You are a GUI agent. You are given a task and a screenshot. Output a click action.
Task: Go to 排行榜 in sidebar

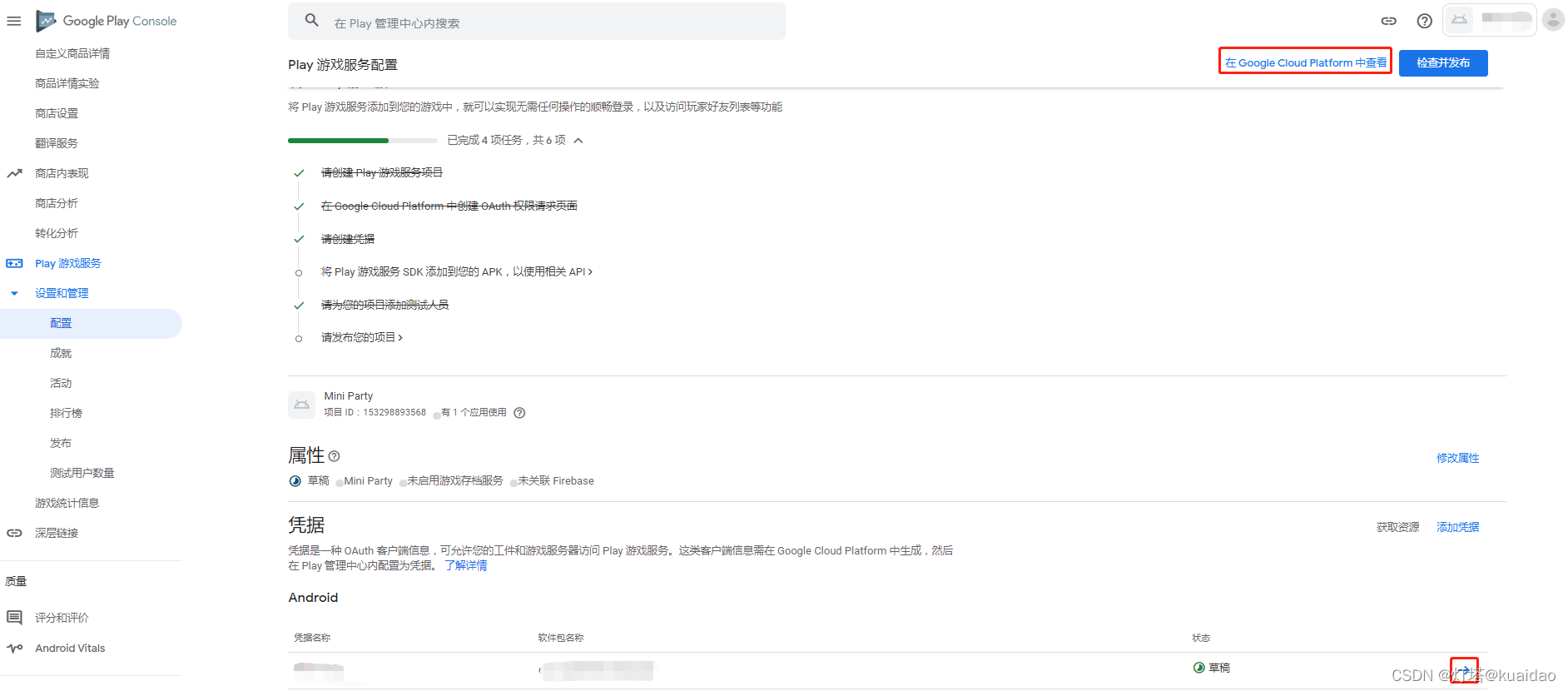pos(66,413)
